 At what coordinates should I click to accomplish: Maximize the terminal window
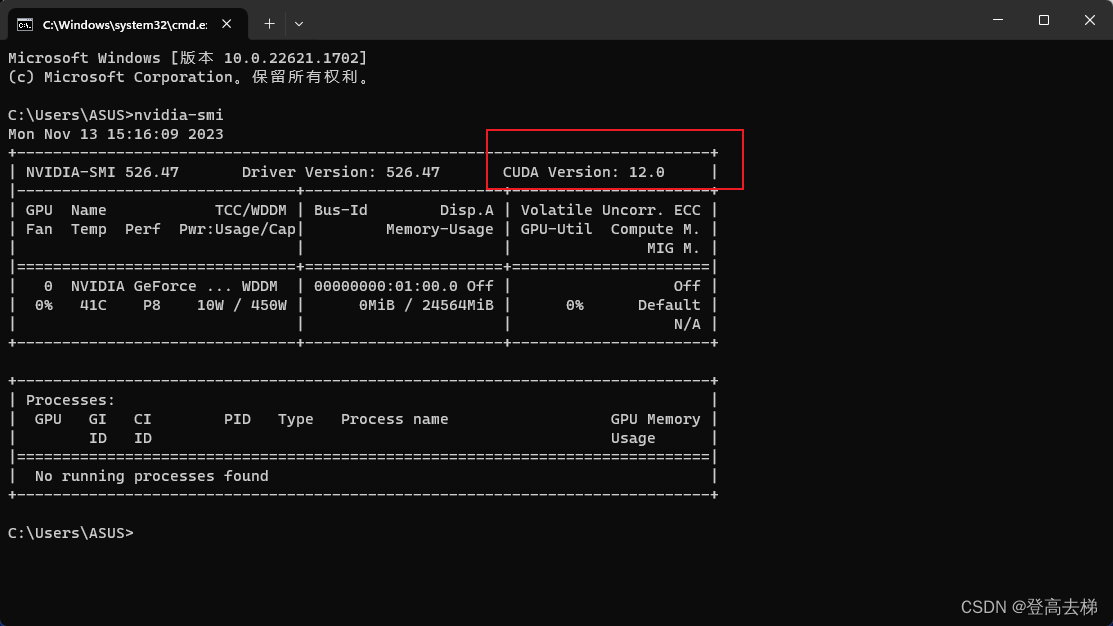point(1043,20)
